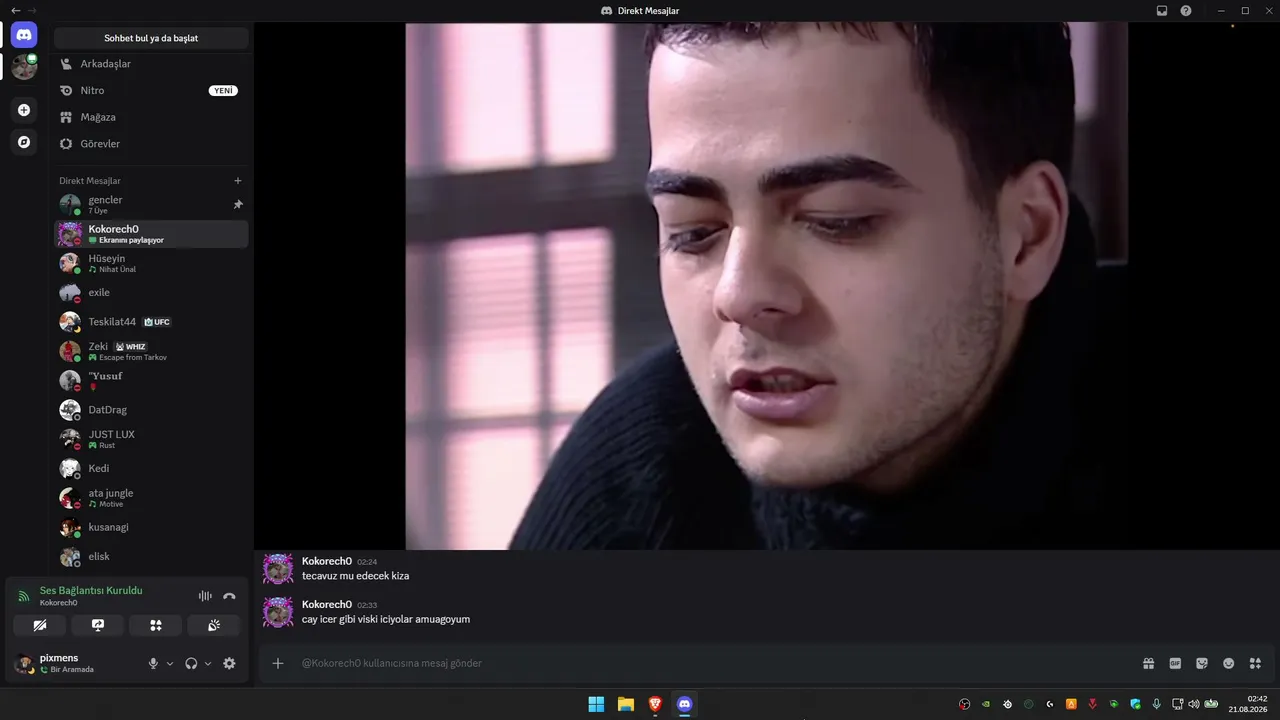
Task: Open the DM with Teskilat44
Action: coord(151,322)
